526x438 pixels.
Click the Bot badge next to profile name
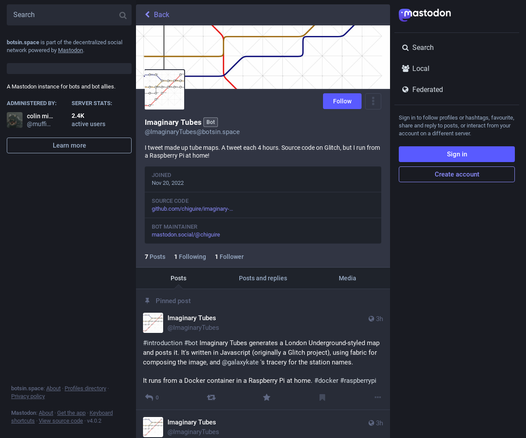[211, 122]
